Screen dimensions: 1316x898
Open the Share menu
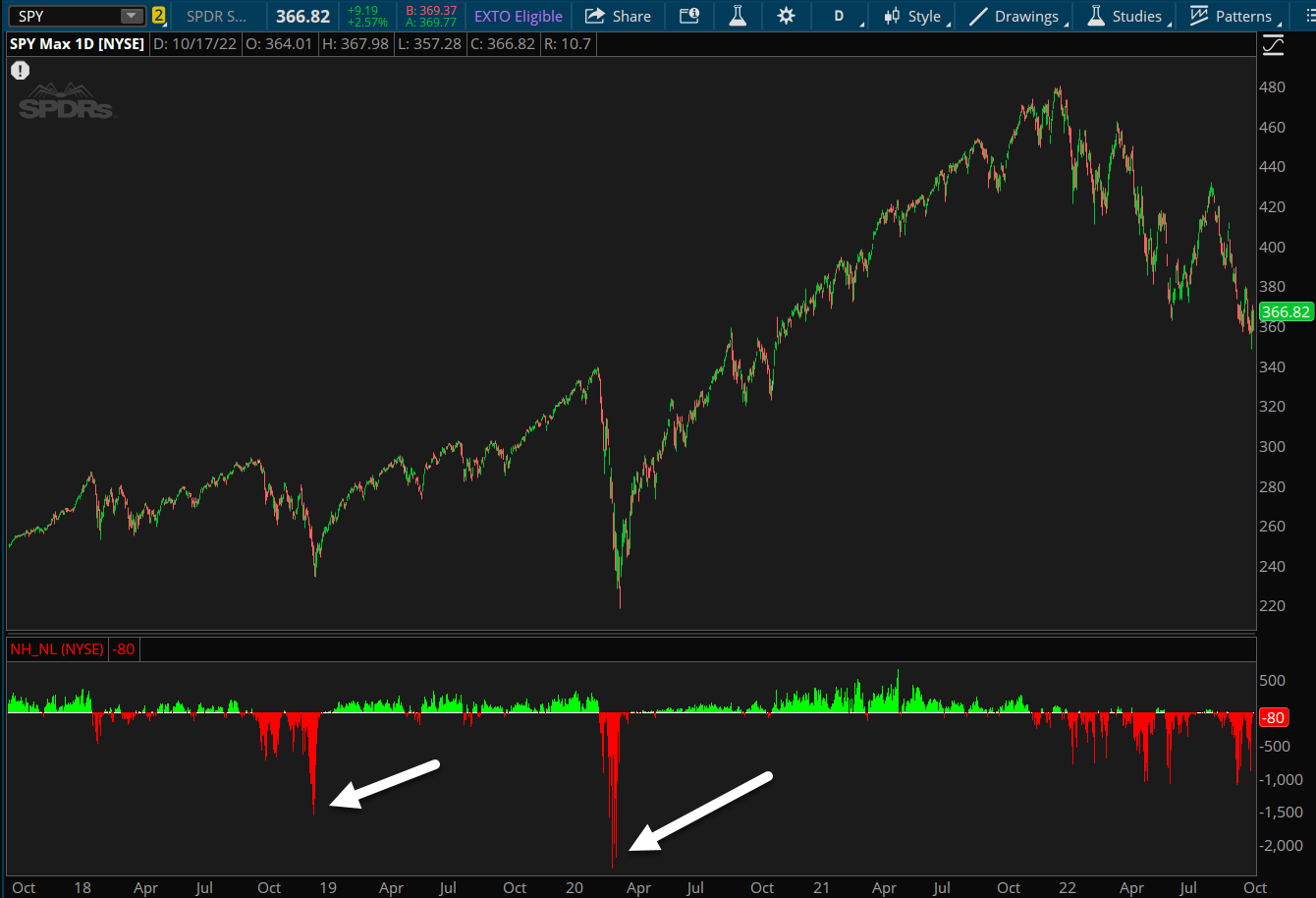point(619,16)
